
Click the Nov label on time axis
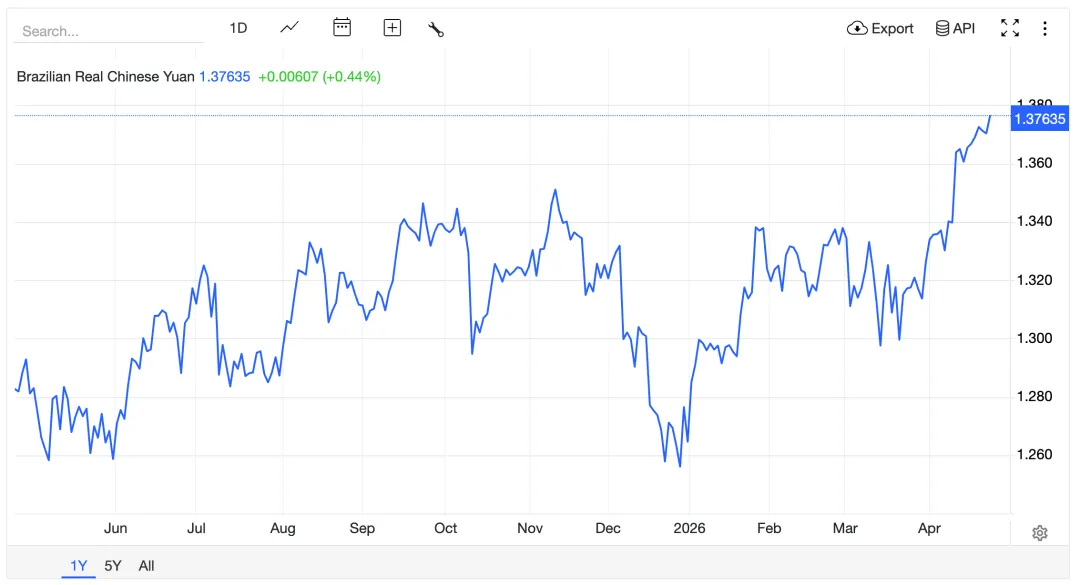[530, 528]
